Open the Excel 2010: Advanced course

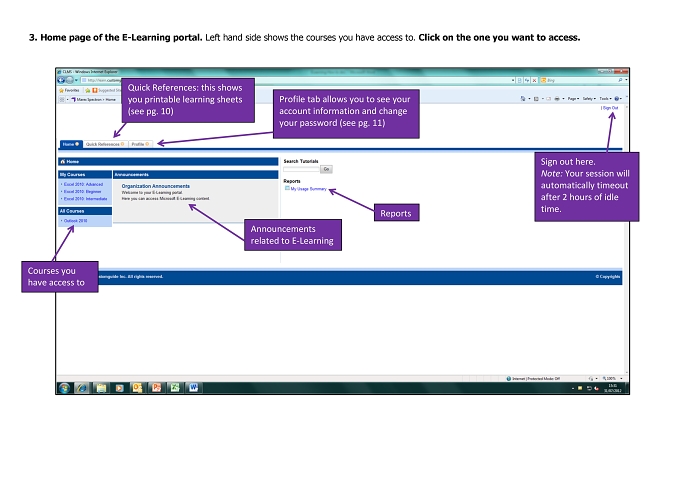83,184
